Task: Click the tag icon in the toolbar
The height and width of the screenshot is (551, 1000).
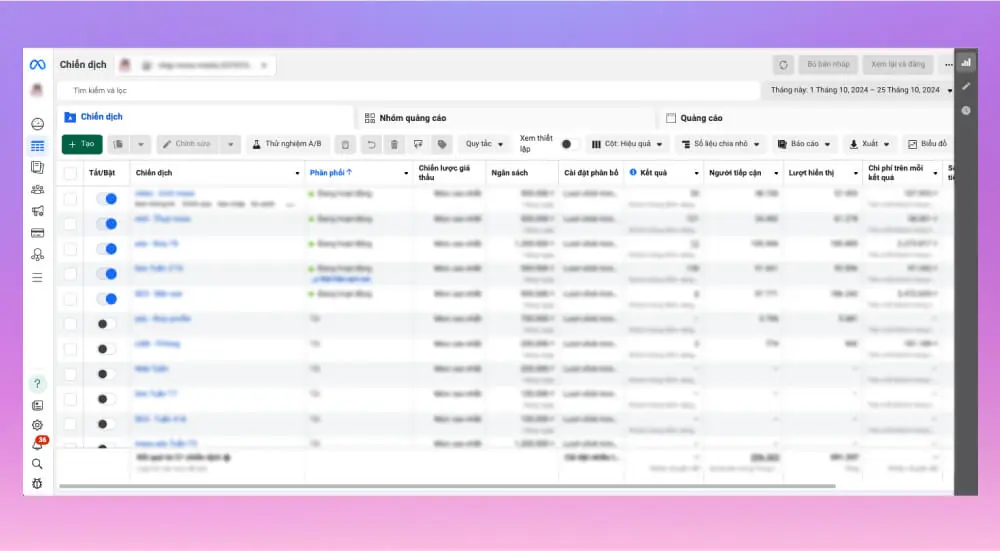Action: point(441,144)
